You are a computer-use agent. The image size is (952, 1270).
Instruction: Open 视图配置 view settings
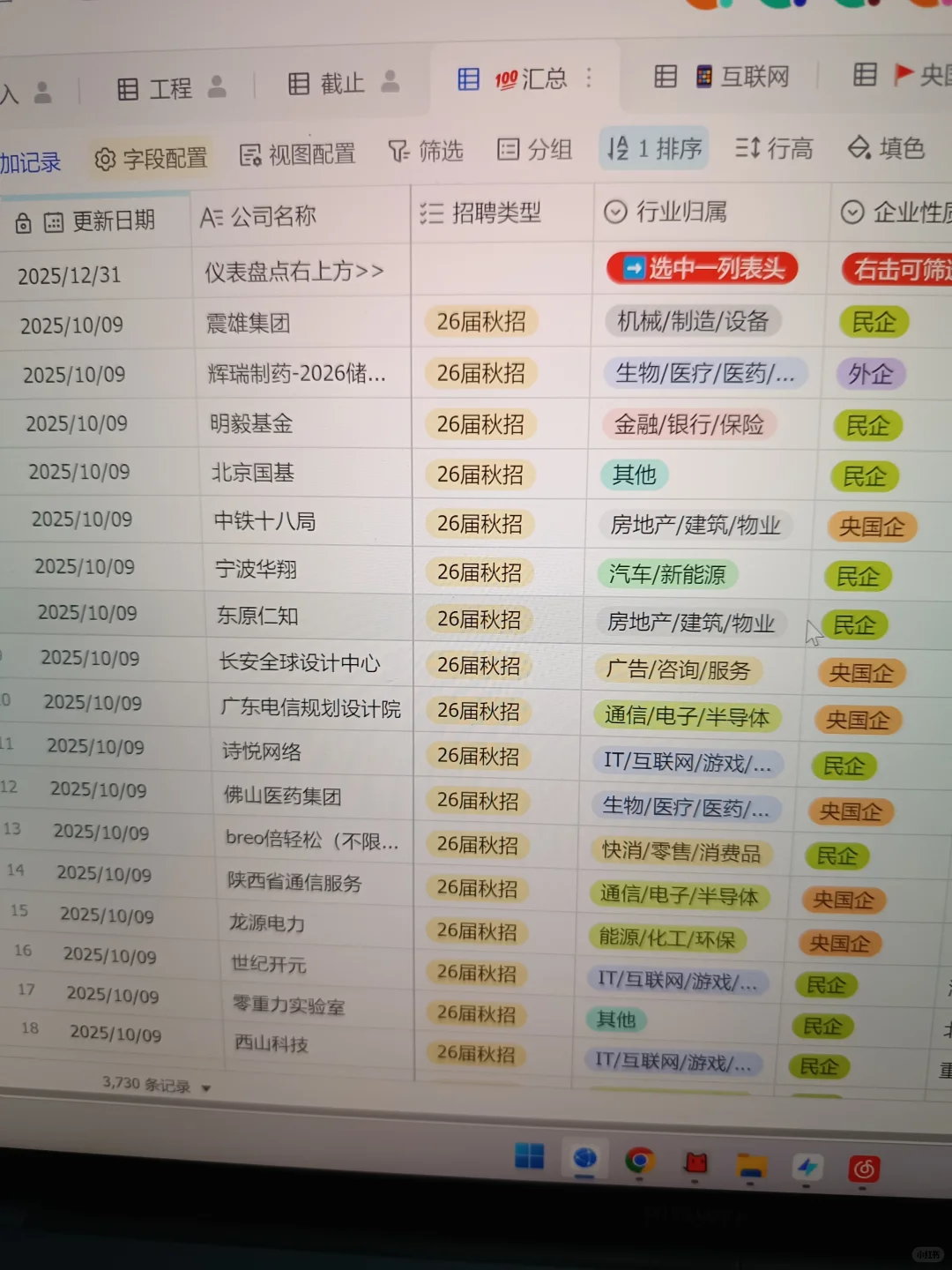(298, 154)
